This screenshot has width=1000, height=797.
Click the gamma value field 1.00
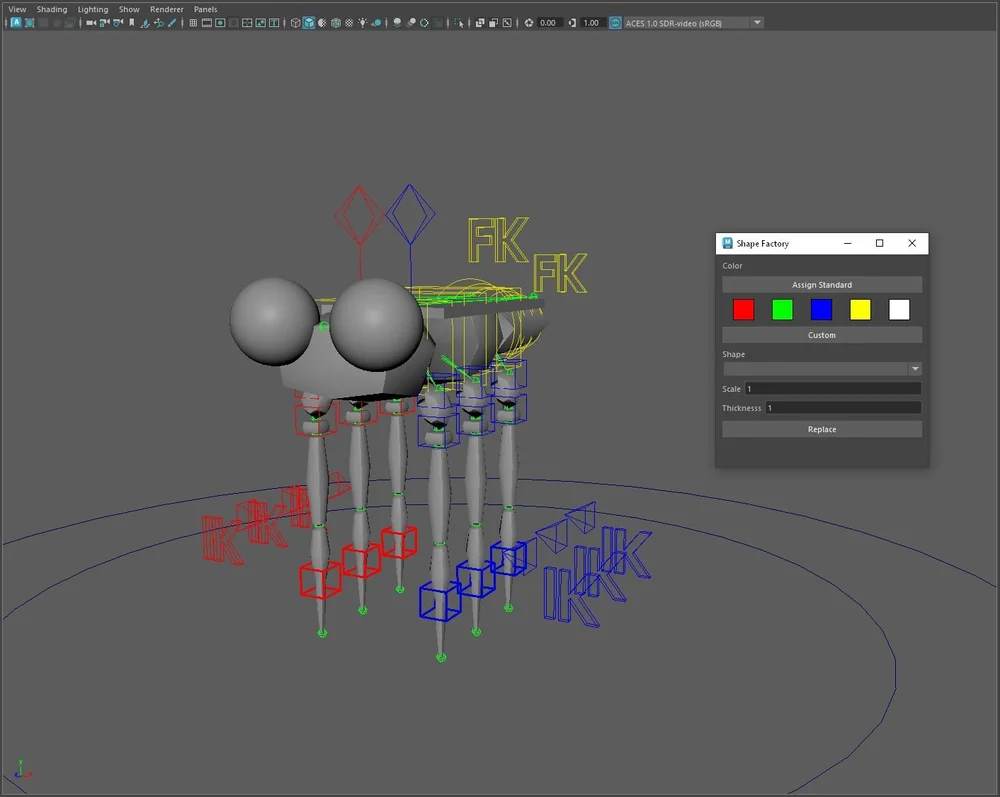592,23
